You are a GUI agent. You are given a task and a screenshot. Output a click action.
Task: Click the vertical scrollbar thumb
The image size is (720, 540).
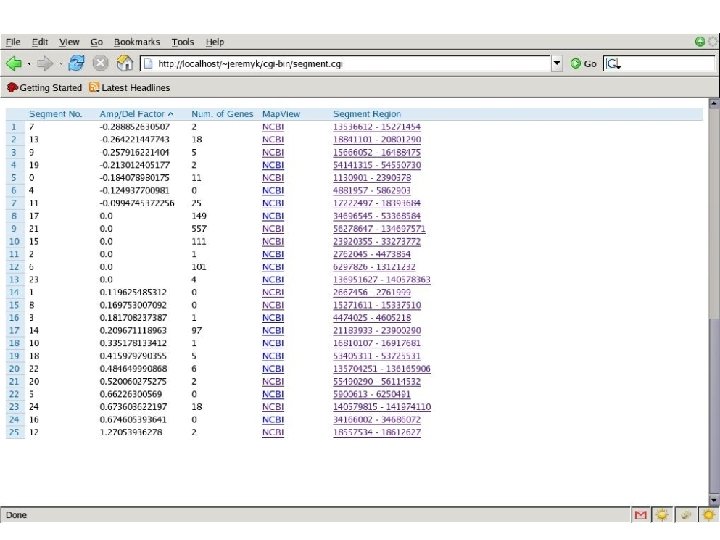click(x=713, y=406)
